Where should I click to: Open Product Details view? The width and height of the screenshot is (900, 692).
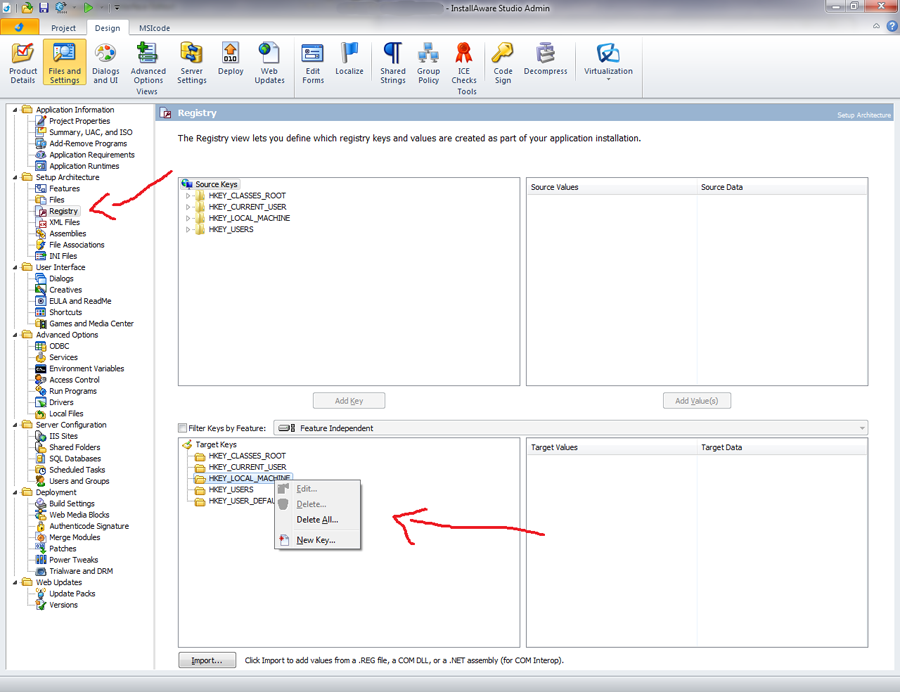pyautogui.click(x=23, y=63)
